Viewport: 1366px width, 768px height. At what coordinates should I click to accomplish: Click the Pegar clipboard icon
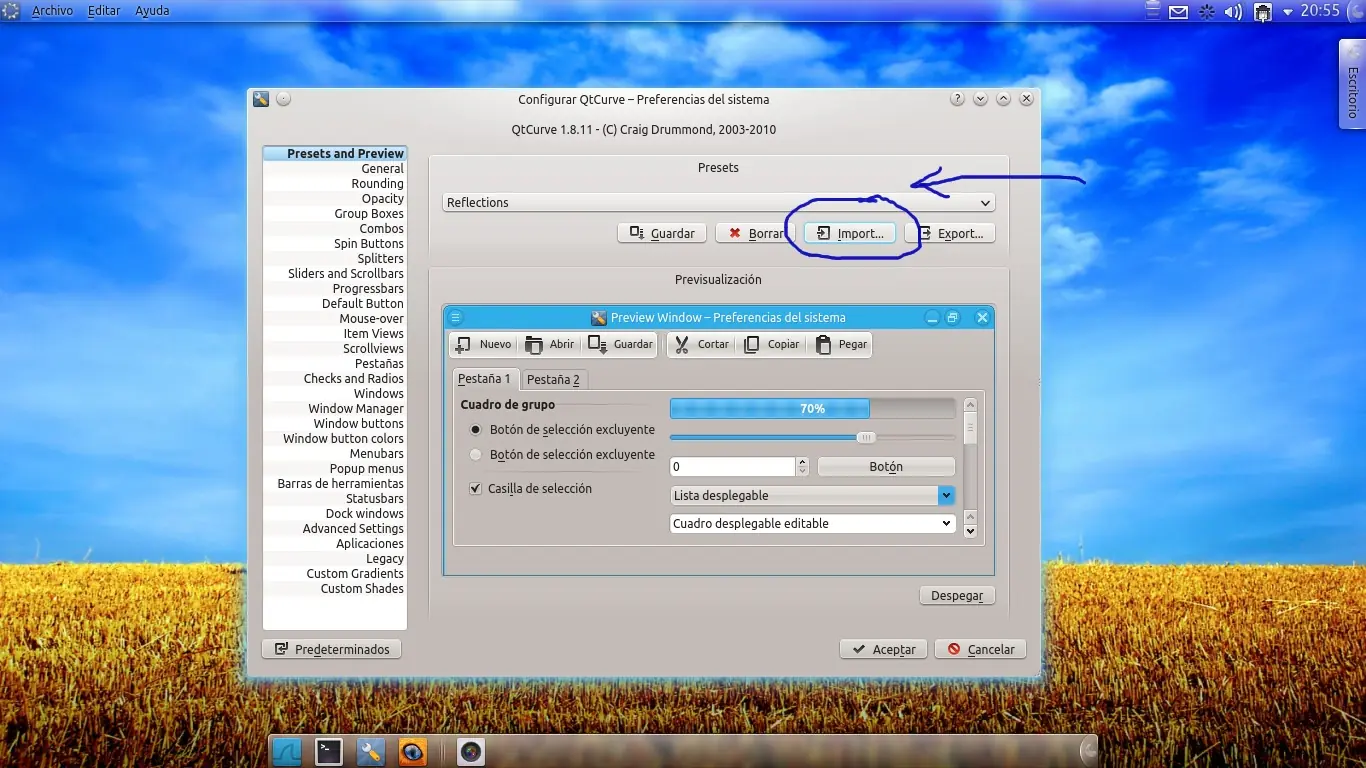(x=823, y=345)
